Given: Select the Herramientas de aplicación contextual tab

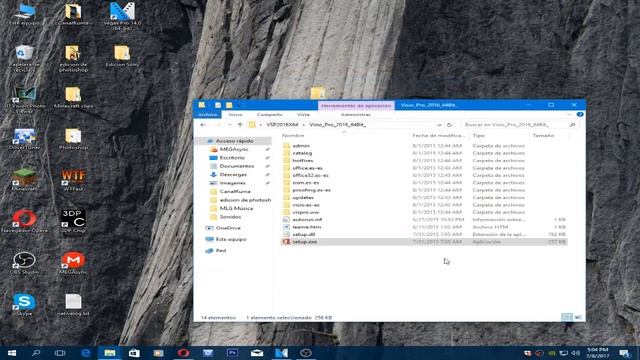Looking at the screenshot, I should pos(356,105).
